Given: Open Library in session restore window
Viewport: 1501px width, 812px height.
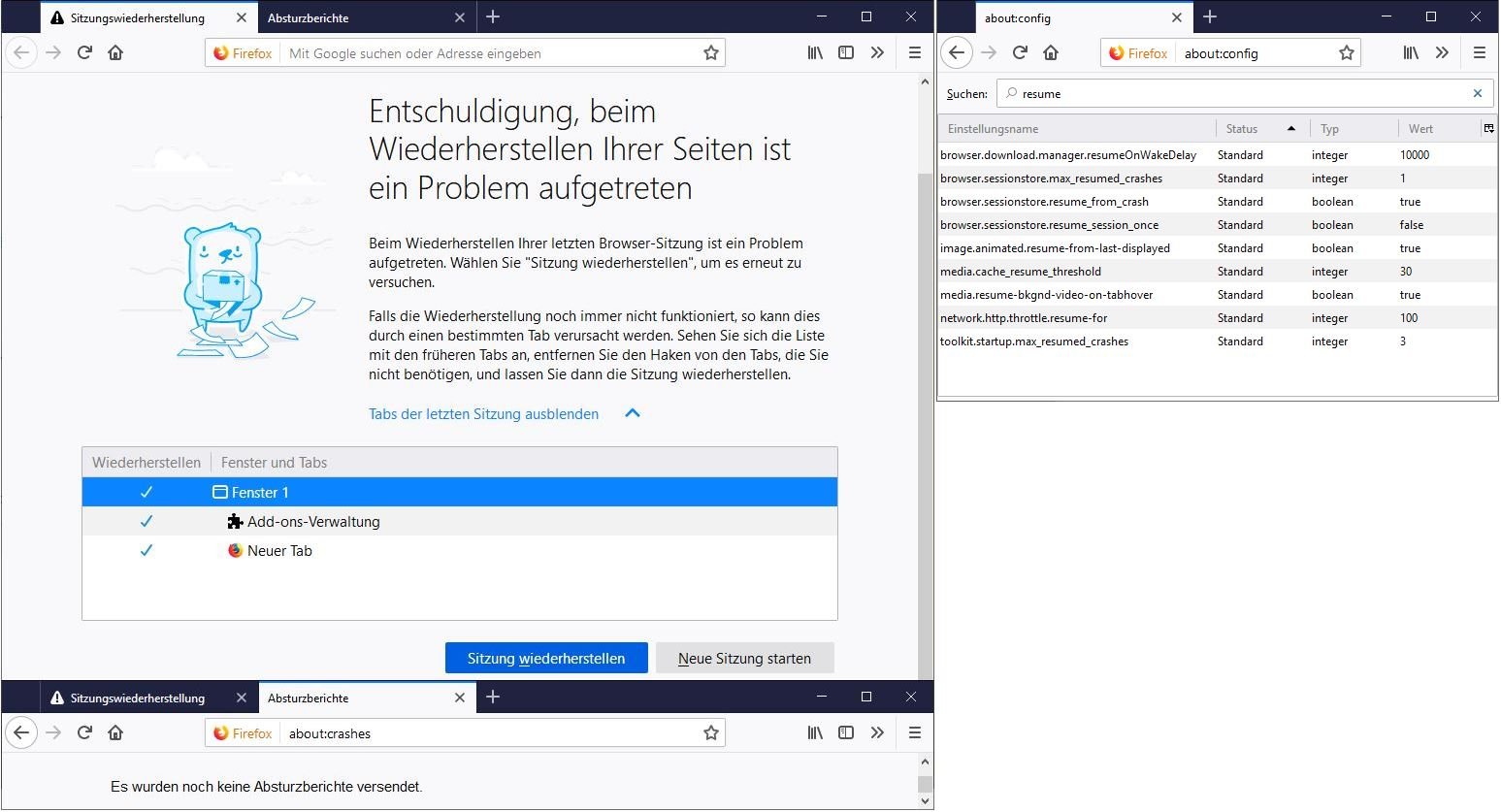Looking at the screenshot, I should pyautogui.click(x=815, y=52).
